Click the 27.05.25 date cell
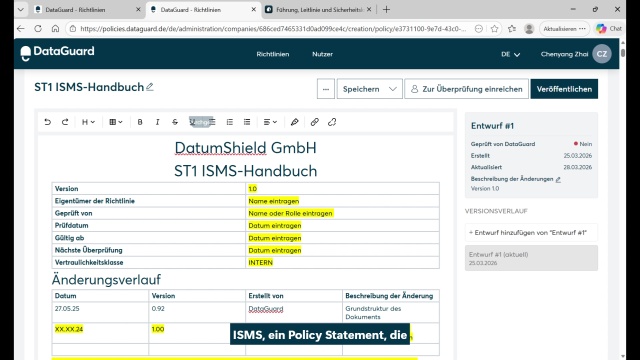 (100, 312)
